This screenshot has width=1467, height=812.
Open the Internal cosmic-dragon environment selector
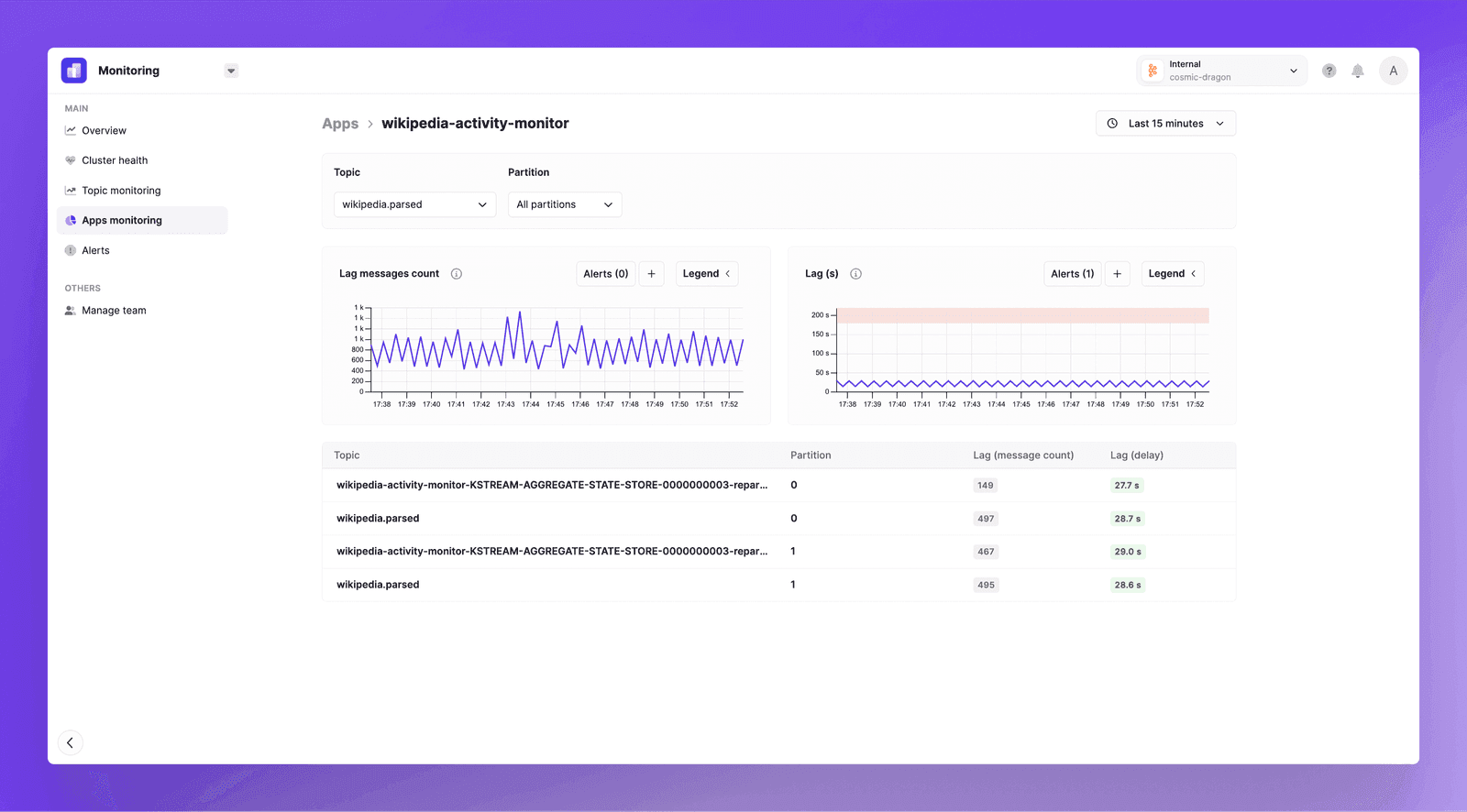(1221, 71)
